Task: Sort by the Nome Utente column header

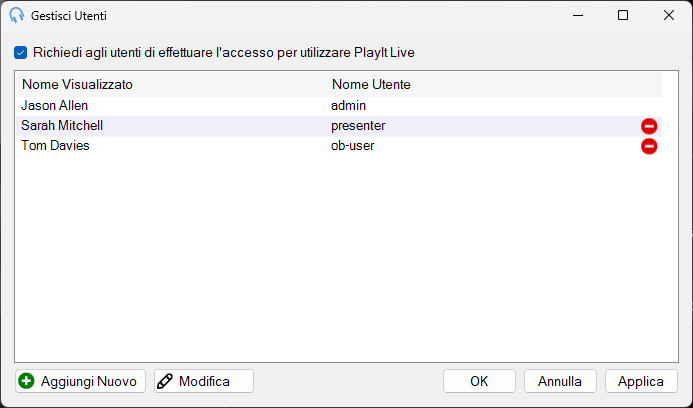Action: coord(371,84)
